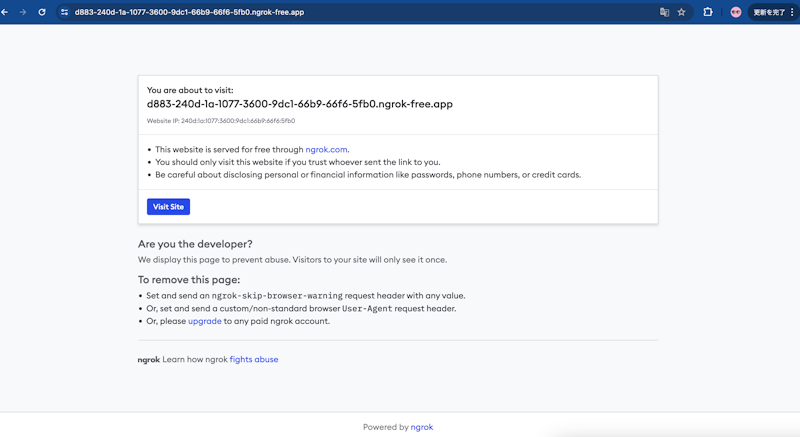Bookmark this page with the star

(x=682, y=12)
